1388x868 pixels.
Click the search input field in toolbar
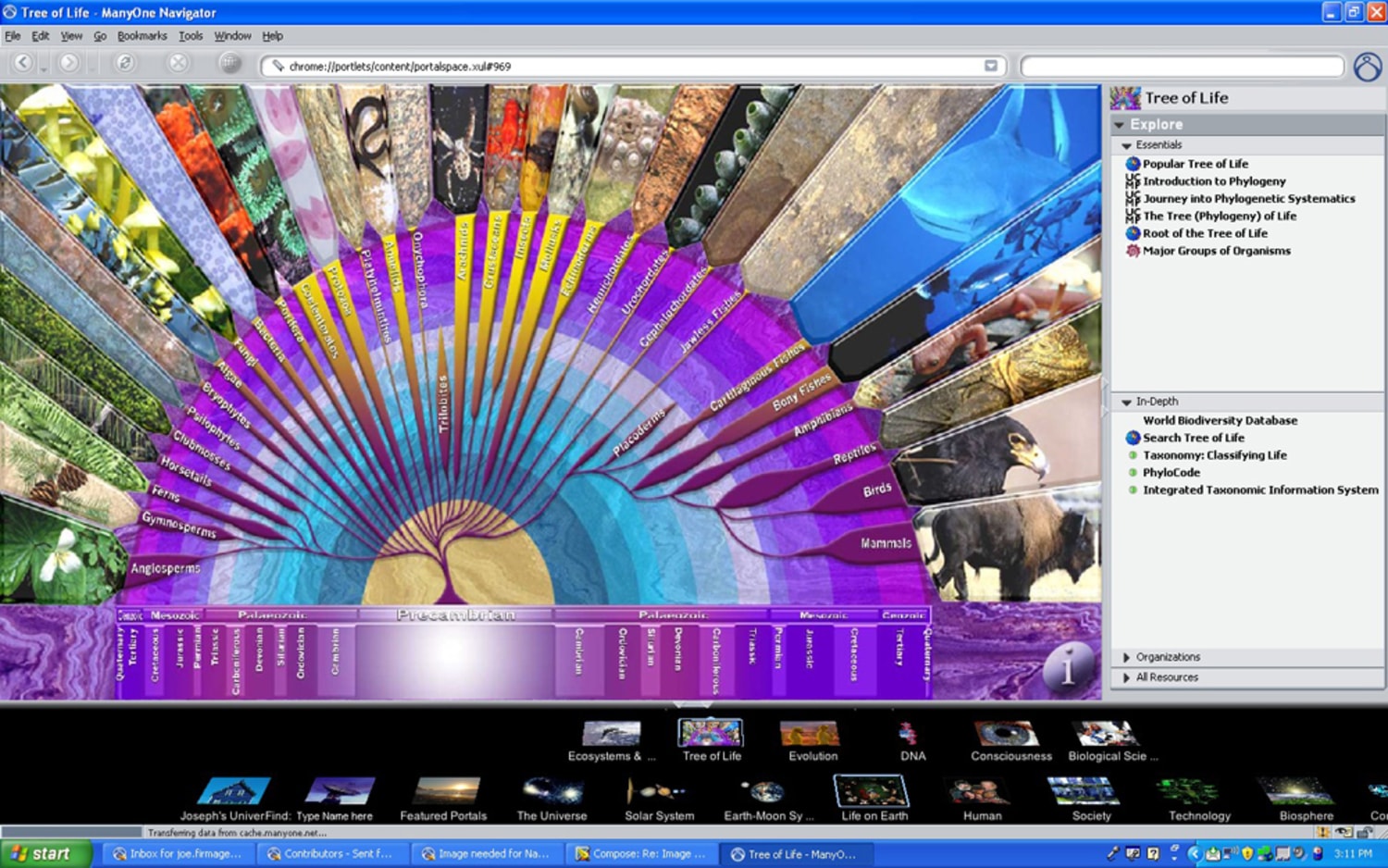tap(1181, 67)
